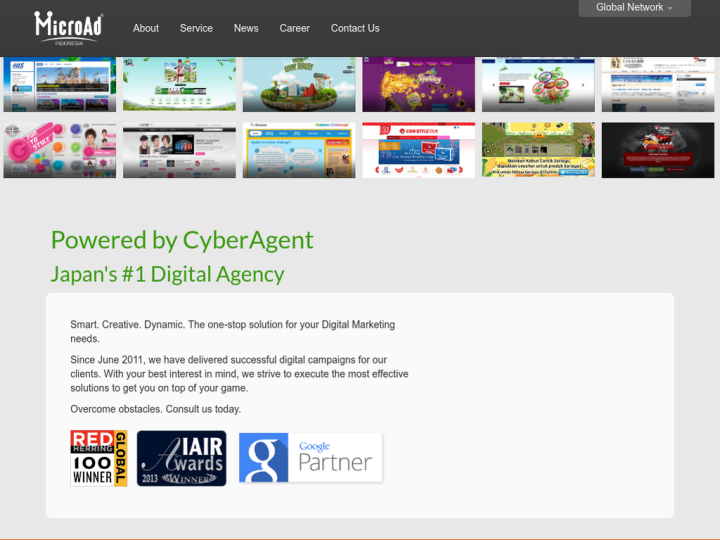Open the About menu item
Image resolution: width=720 pixels, height=540 pixels.
(146, 28)
